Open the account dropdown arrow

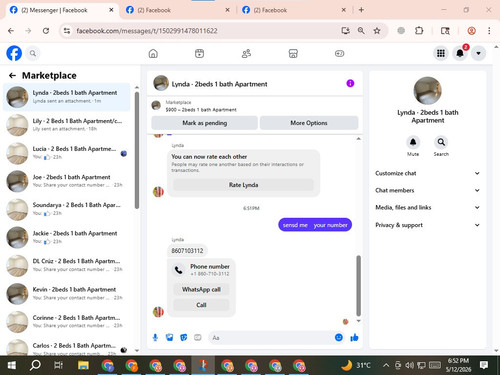[478, 53]
